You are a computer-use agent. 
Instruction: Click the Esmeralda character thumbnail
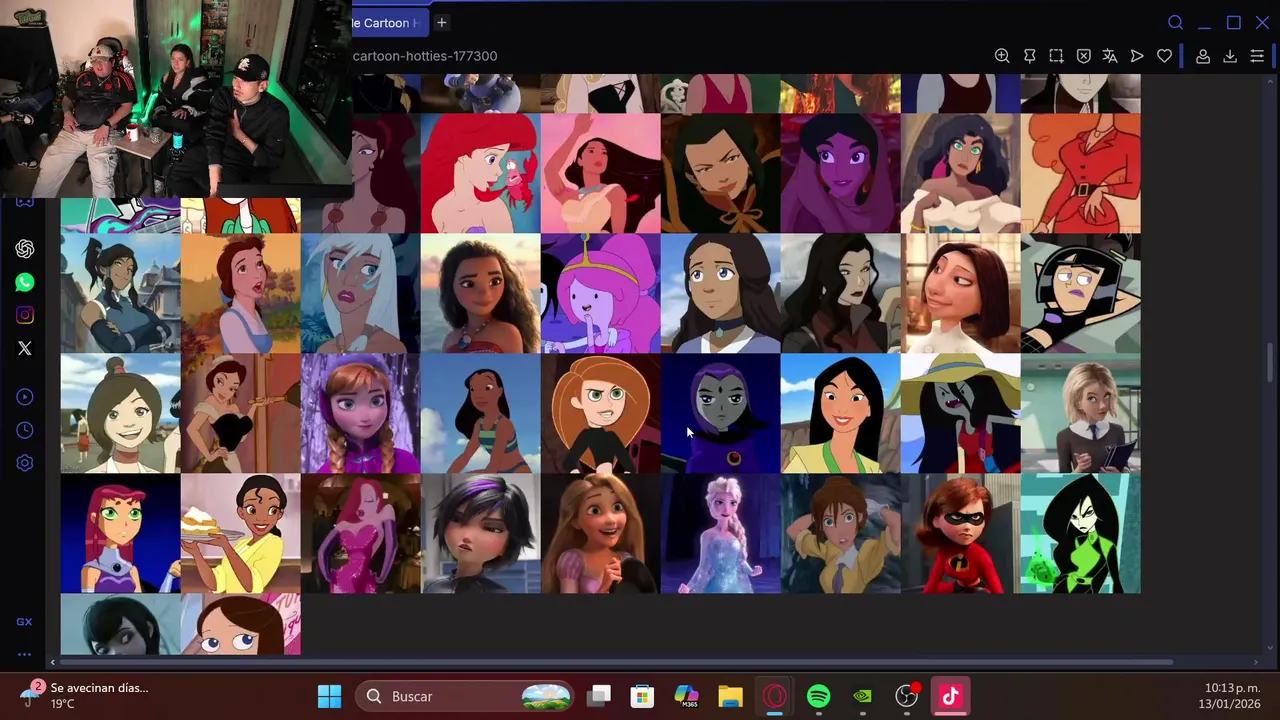pyautogui.click(x=960, y=173)
